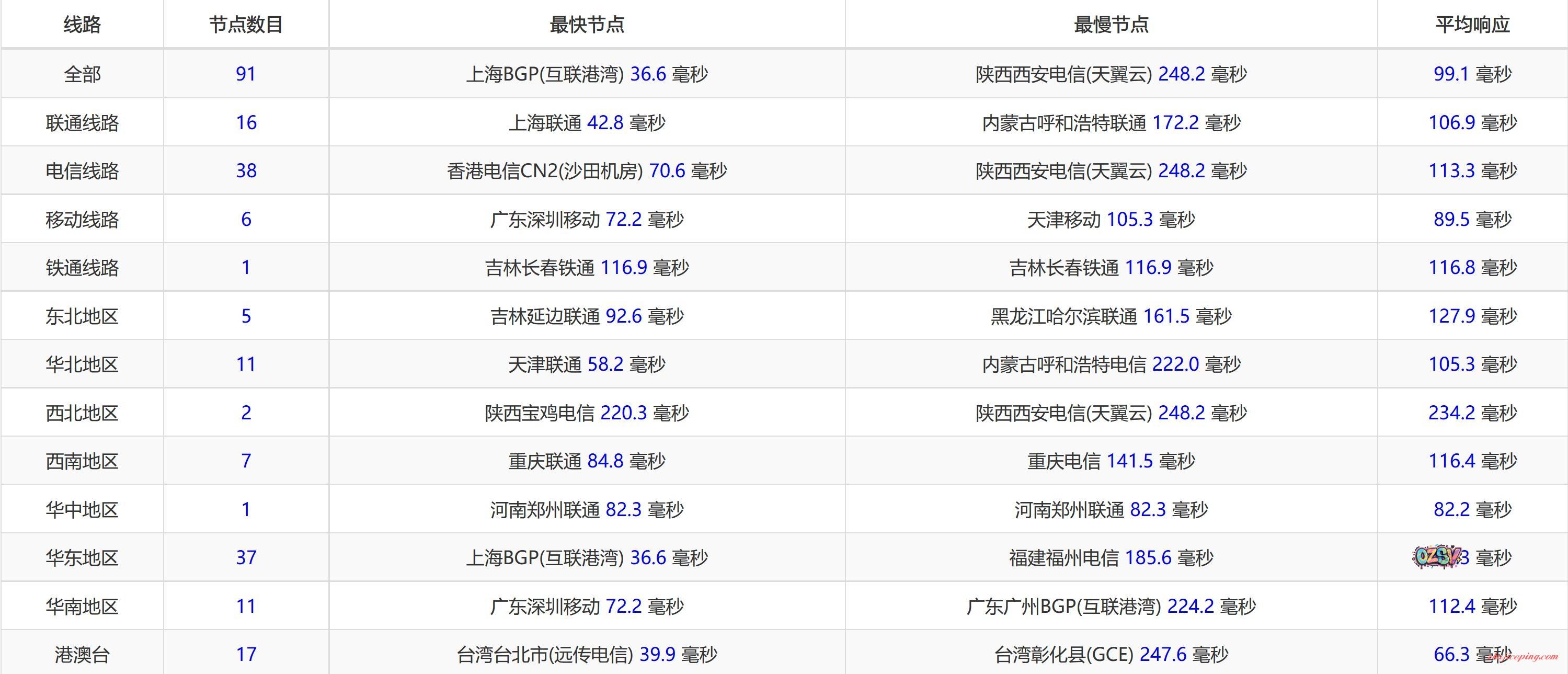Click 天津联通 58.2 毫秒 cell
This screenshot has height=674, width=1568.
click(x=587, y=364)
